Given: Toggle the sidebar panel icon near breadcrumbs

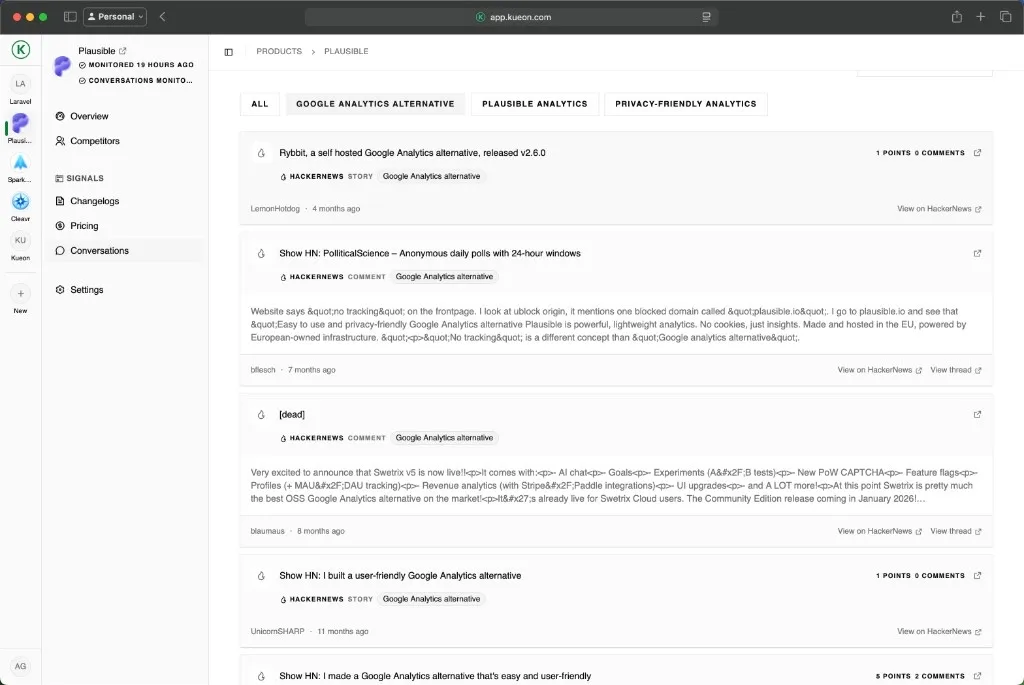Looking at the screenshot, I should point(229,52).
